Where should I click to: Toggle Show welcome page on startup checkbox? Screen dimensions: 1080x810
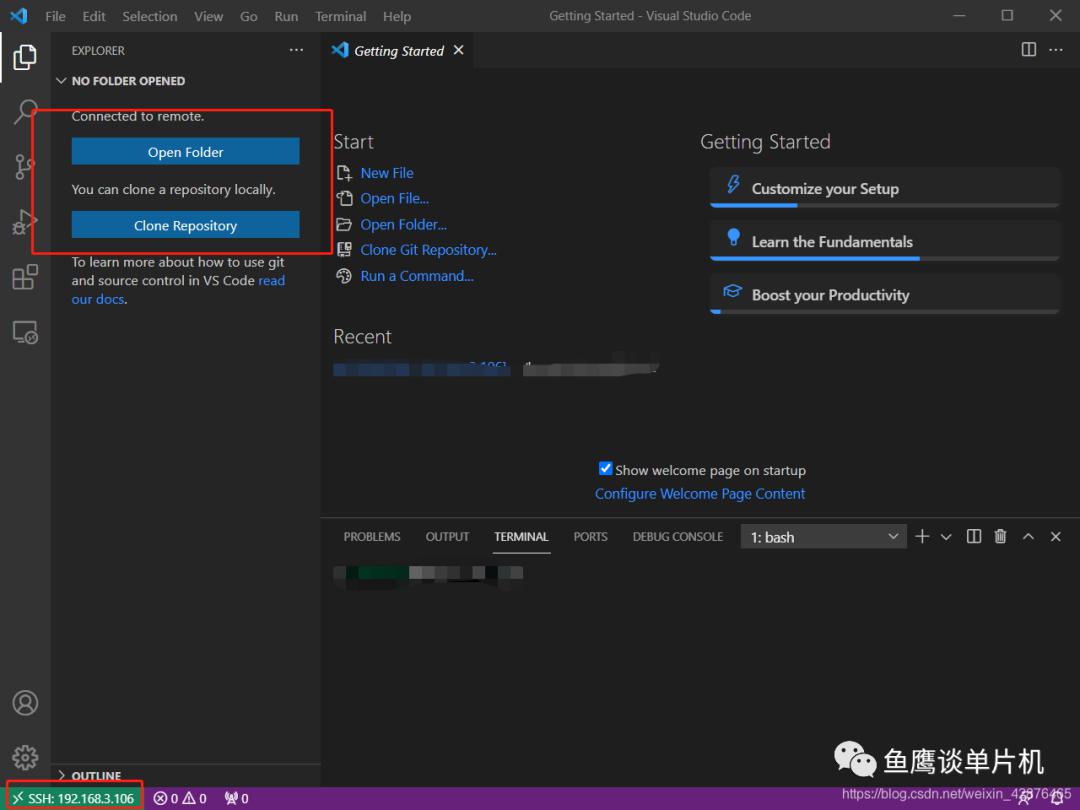[x=605, y=469]
